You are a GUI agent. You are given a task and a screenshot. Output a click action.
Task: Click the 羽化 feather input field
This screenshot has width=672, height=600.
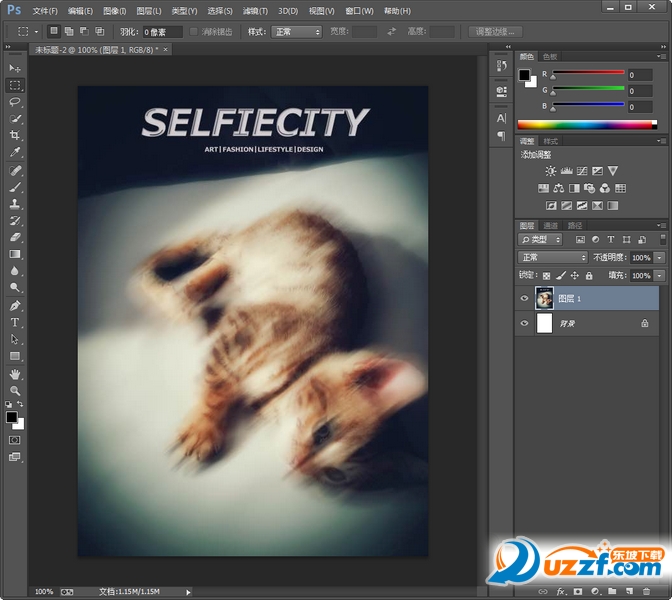coord(161,32)
